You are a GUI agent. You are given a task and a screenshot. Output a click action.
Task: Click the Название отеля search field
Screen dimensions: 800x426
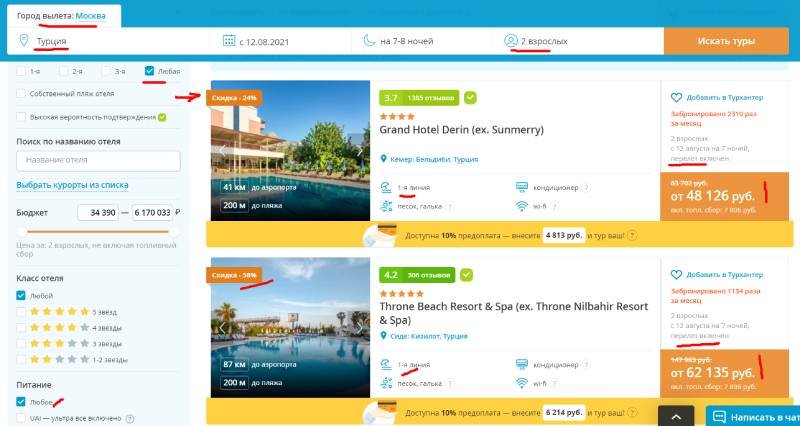pos(98,160)
